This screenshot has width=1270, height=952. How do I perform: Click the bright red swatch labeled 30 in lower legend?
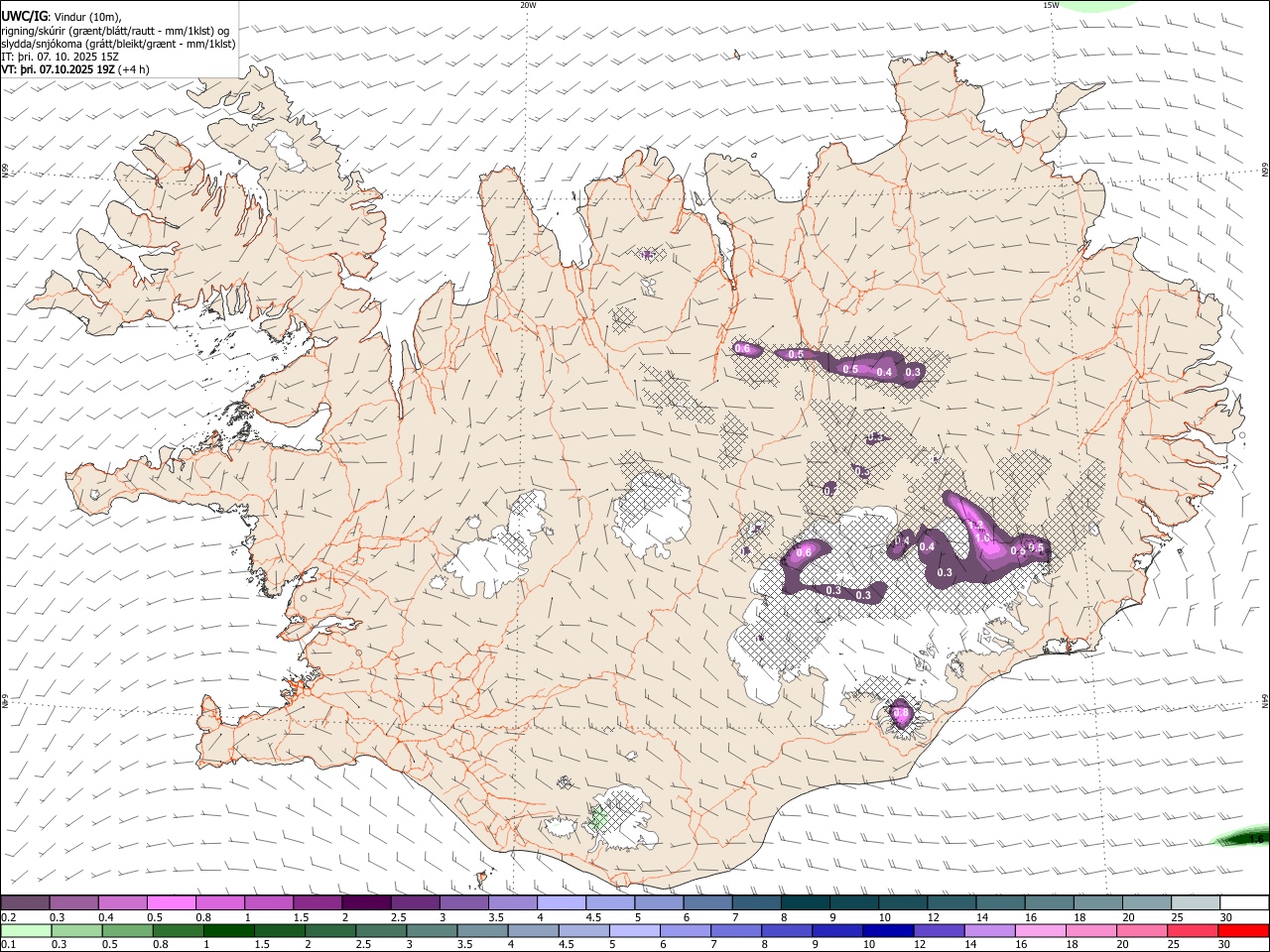click(1242, 930)
